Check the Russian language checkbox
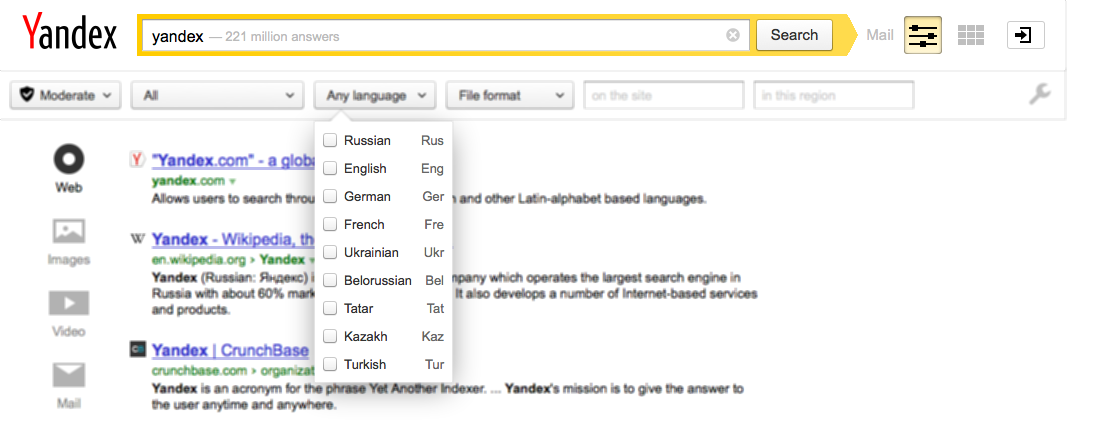1106x432 pixels. pos(329,140)
